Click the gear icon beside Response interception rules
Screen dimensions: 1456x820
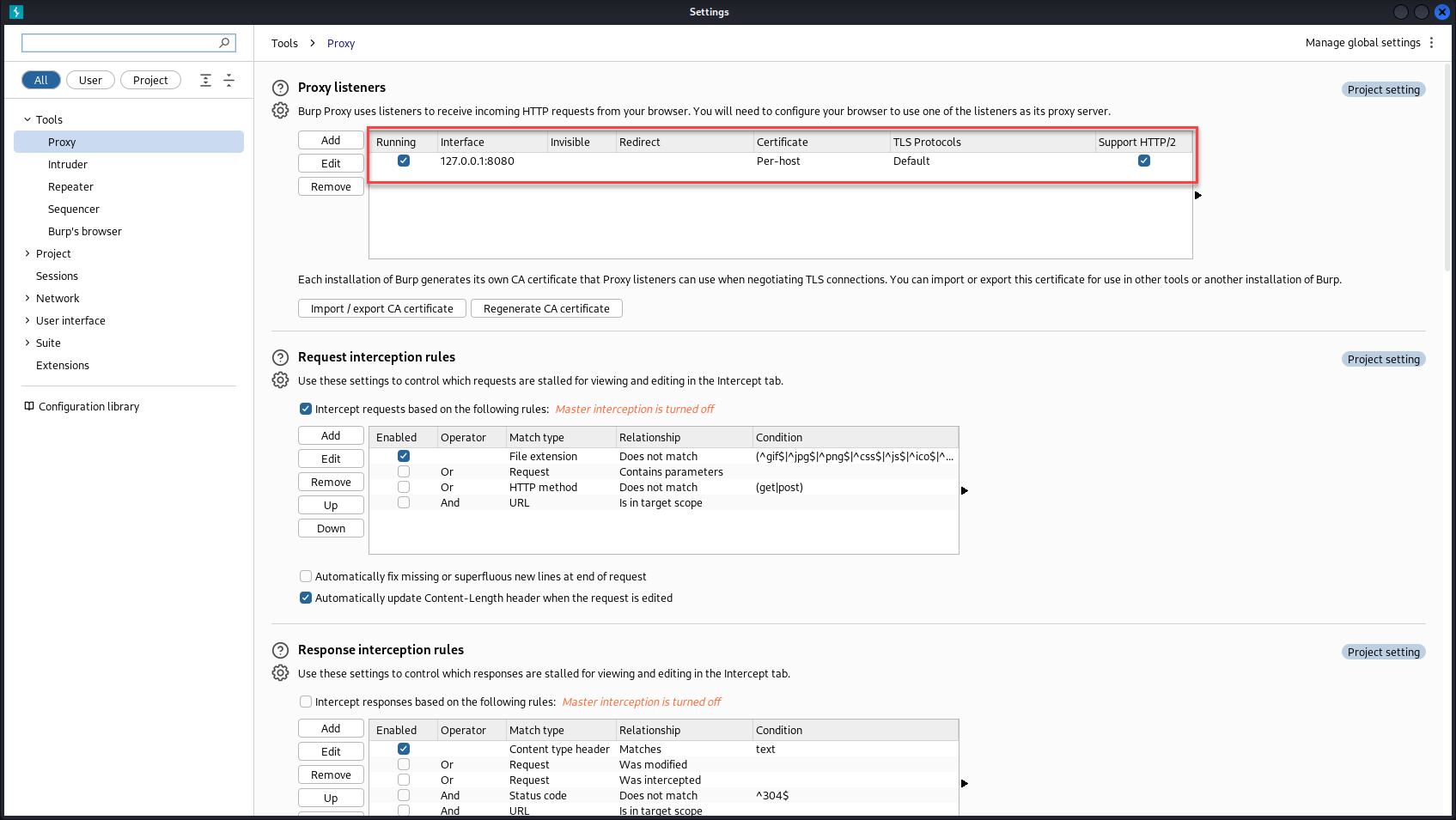[280, 672]
